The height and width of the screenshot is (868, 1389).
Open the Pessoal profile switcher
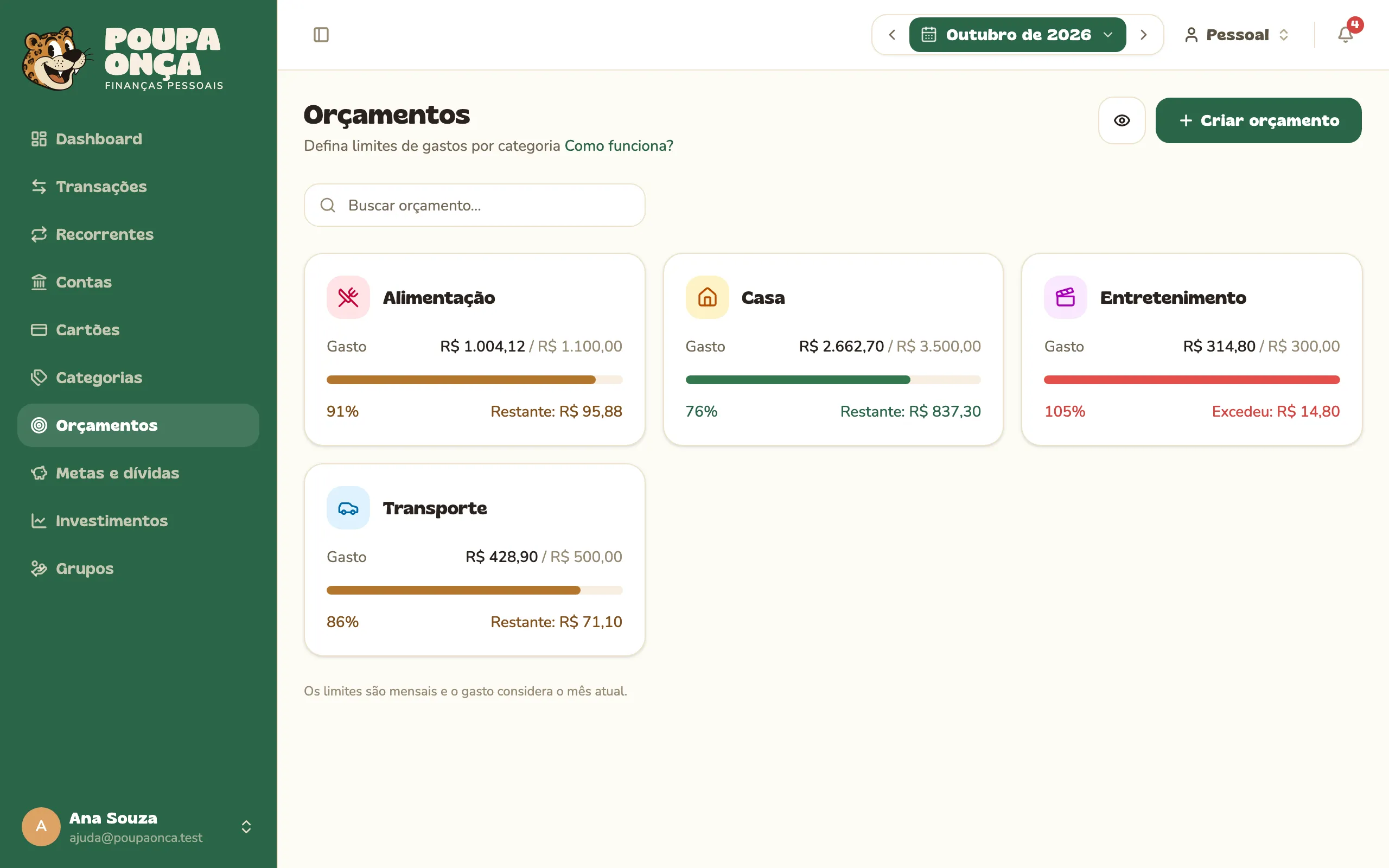(1238, 35)
